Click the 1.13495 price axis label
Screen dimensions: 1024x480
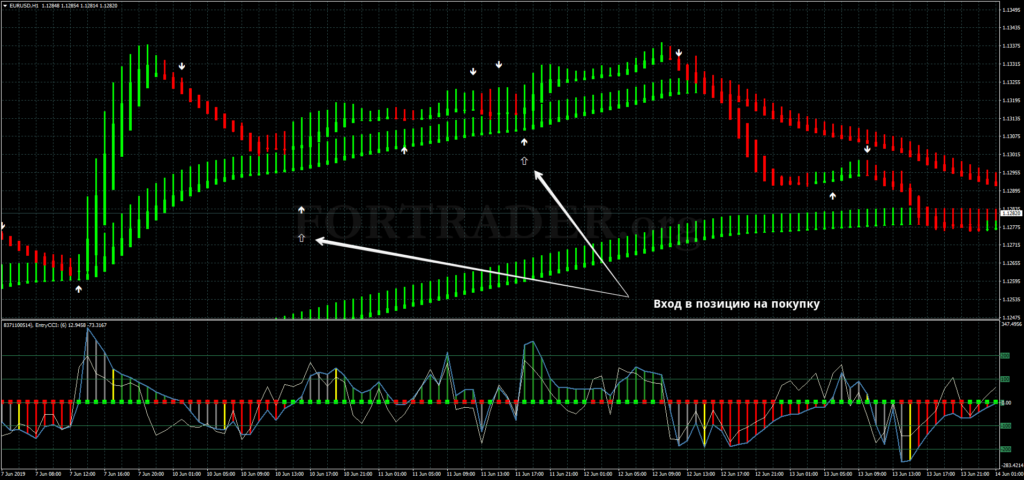pyautogui.click(x=1011, y=10)
